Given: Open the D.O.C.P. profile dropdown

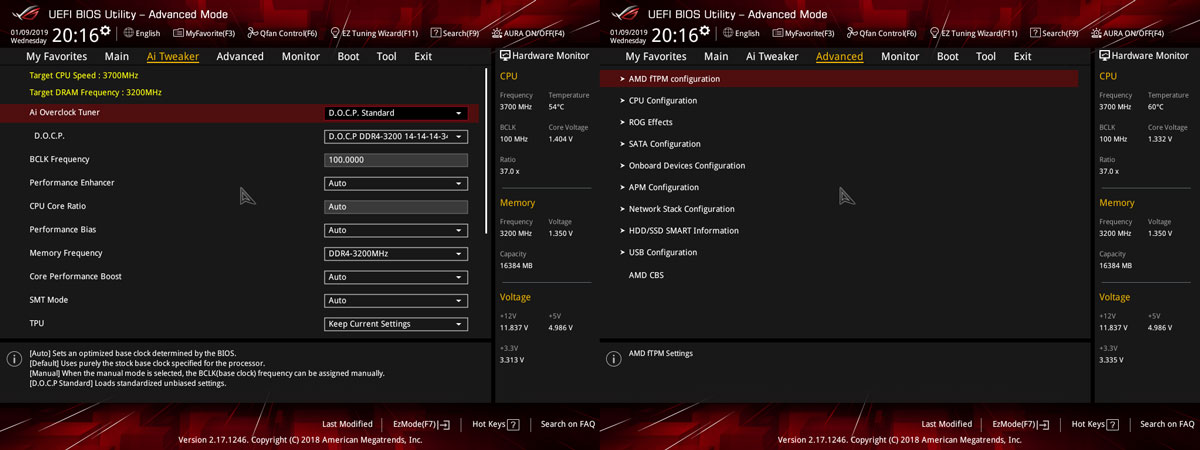Looking at the screenshot, I should [x=396, y=136].
